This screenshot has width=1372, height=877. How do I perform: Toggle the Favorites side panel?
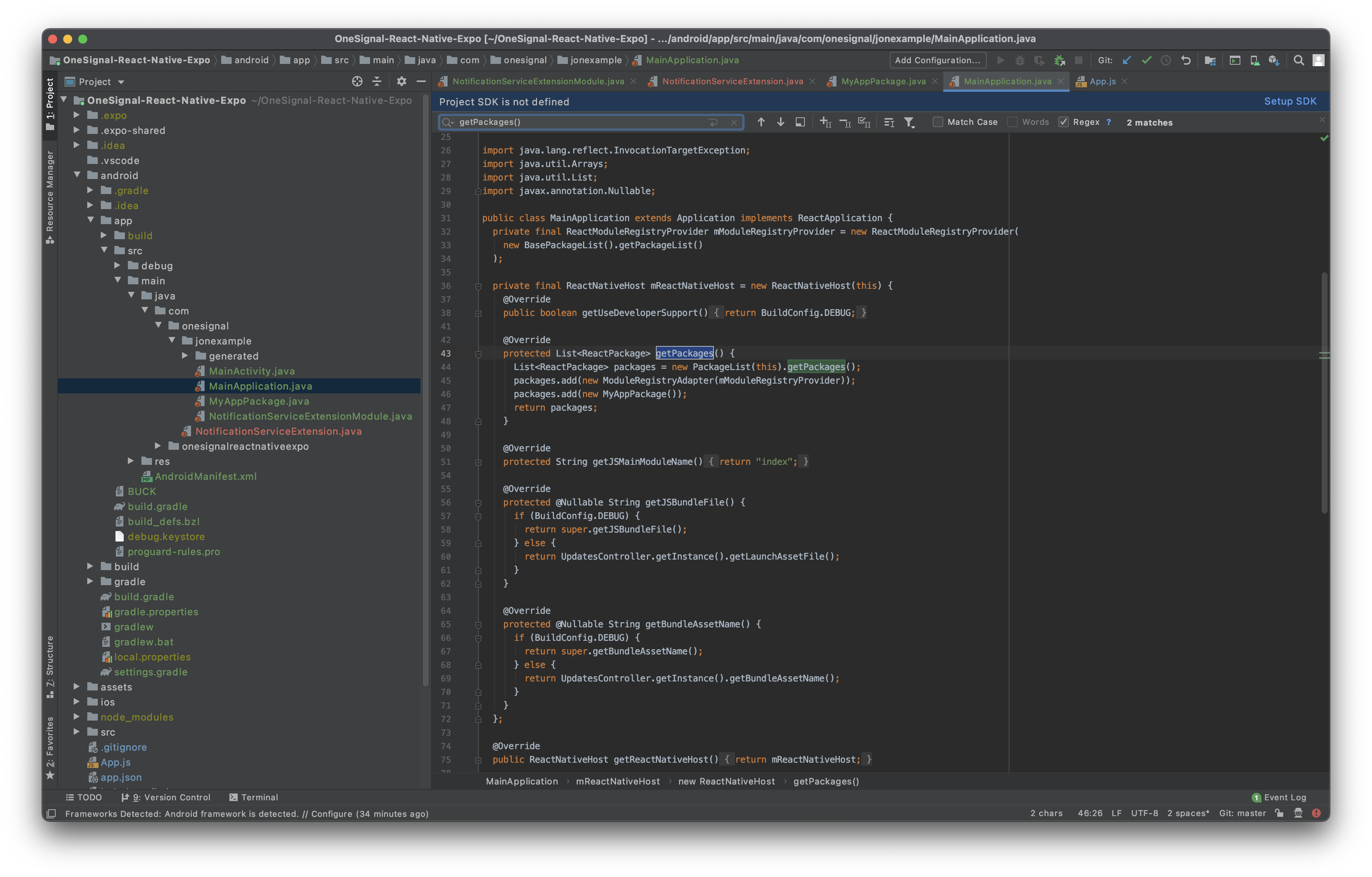point(50,748)
